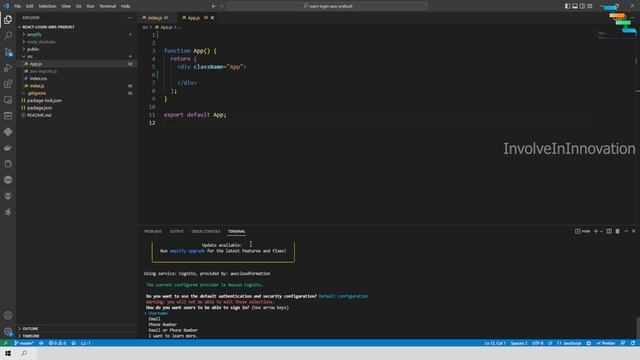640x360 pixels.
Task: Click the errors and warnings count in status bar
Action: coord(57,343)
